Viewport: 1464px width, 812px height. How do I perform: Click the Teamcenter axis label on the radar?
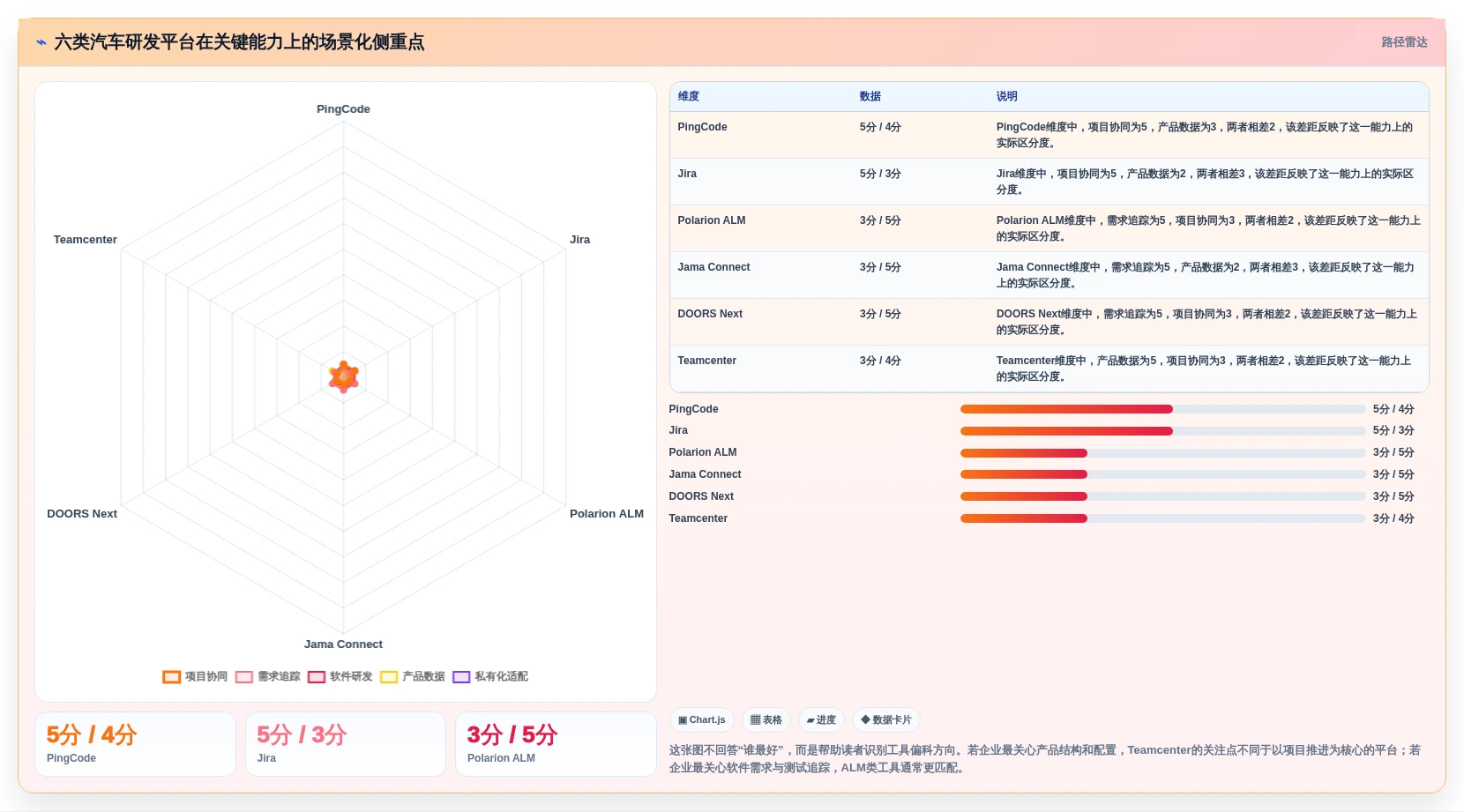tap(85, 240)
